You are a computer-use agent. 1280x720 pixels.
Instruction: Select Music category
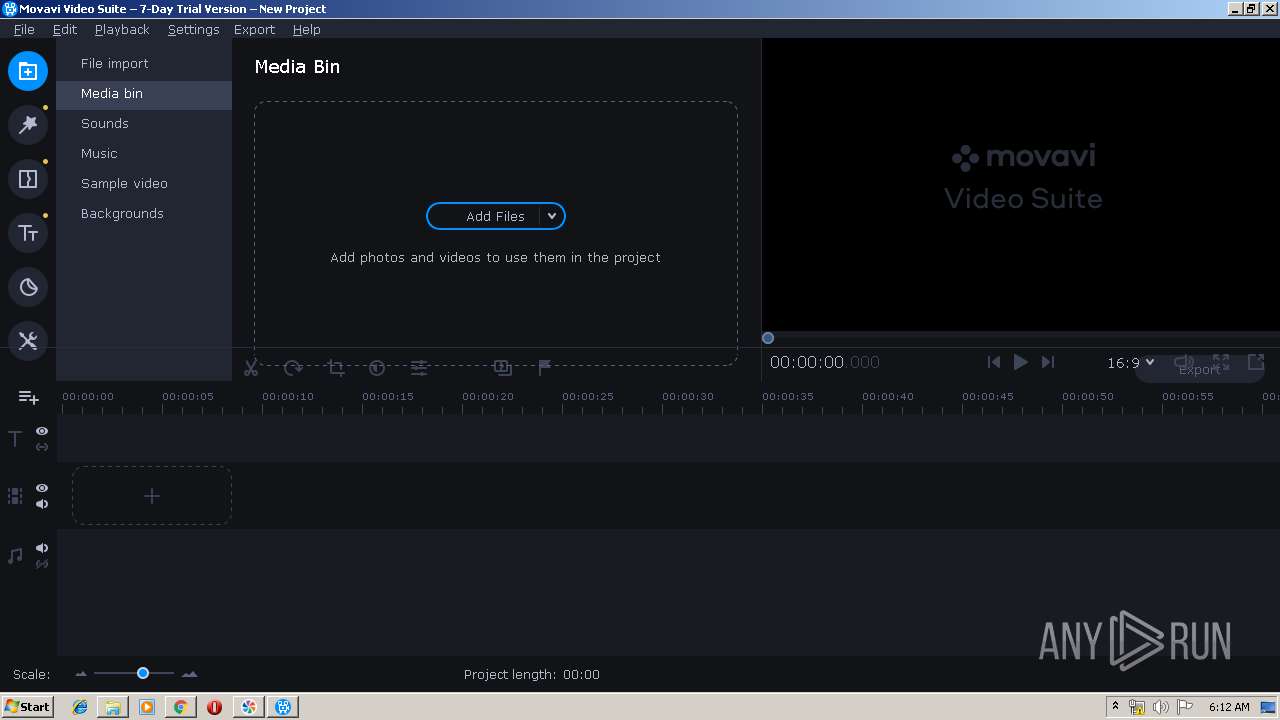144,153
